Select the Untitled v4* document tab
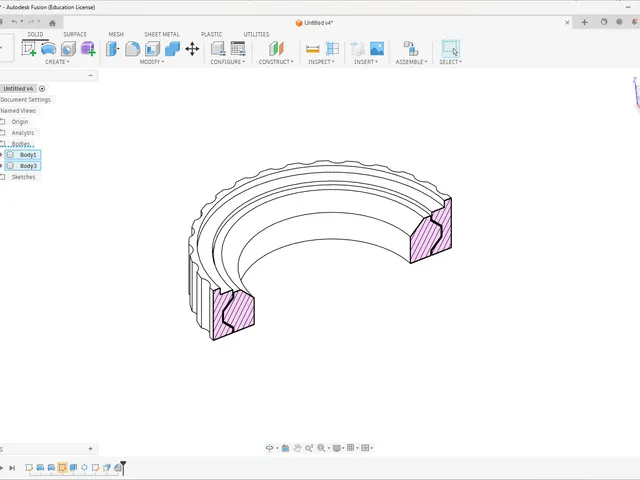Image resolution: width=640 pixels, height=480 pixels. pos(314,23)
